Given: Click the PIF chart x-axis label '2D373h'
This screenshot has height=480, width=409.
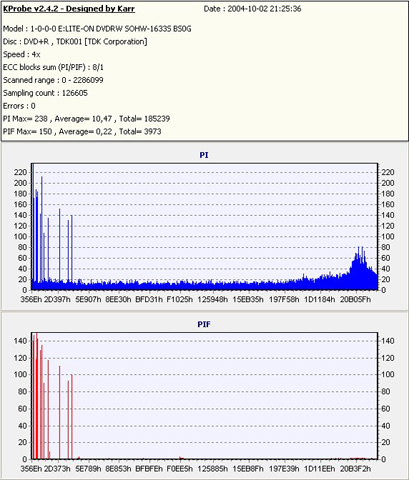Looking at the screenshot, I should [57, 469].
